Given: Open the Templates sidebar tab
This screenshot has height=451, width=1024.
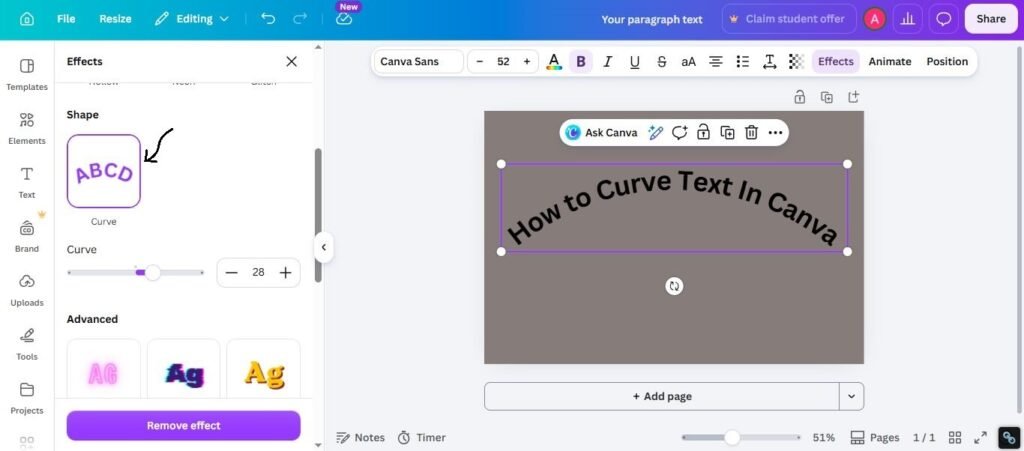Looking at the screenshot, I should click(27, 74).
